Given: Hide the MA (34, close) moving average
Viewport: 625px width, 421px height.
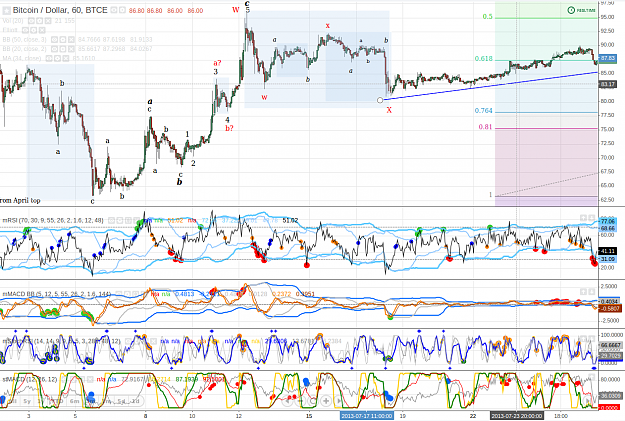Looking at the screenshot, I should point(49,58).
